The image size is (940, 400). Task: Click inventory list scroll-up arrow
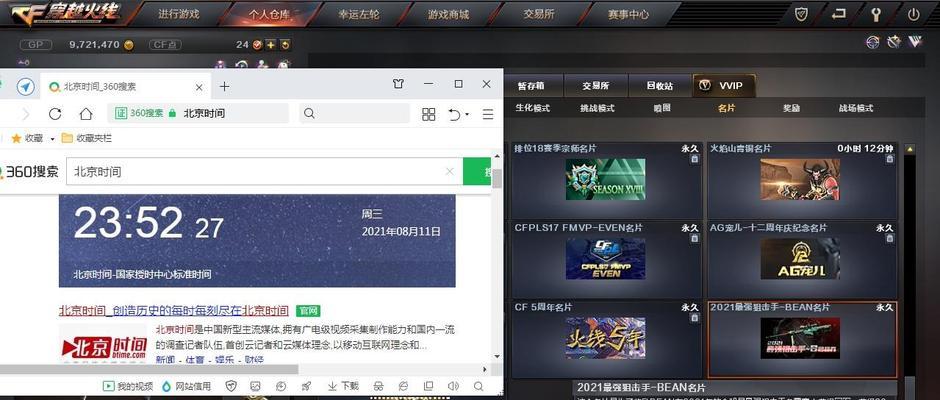click(909, 148)
